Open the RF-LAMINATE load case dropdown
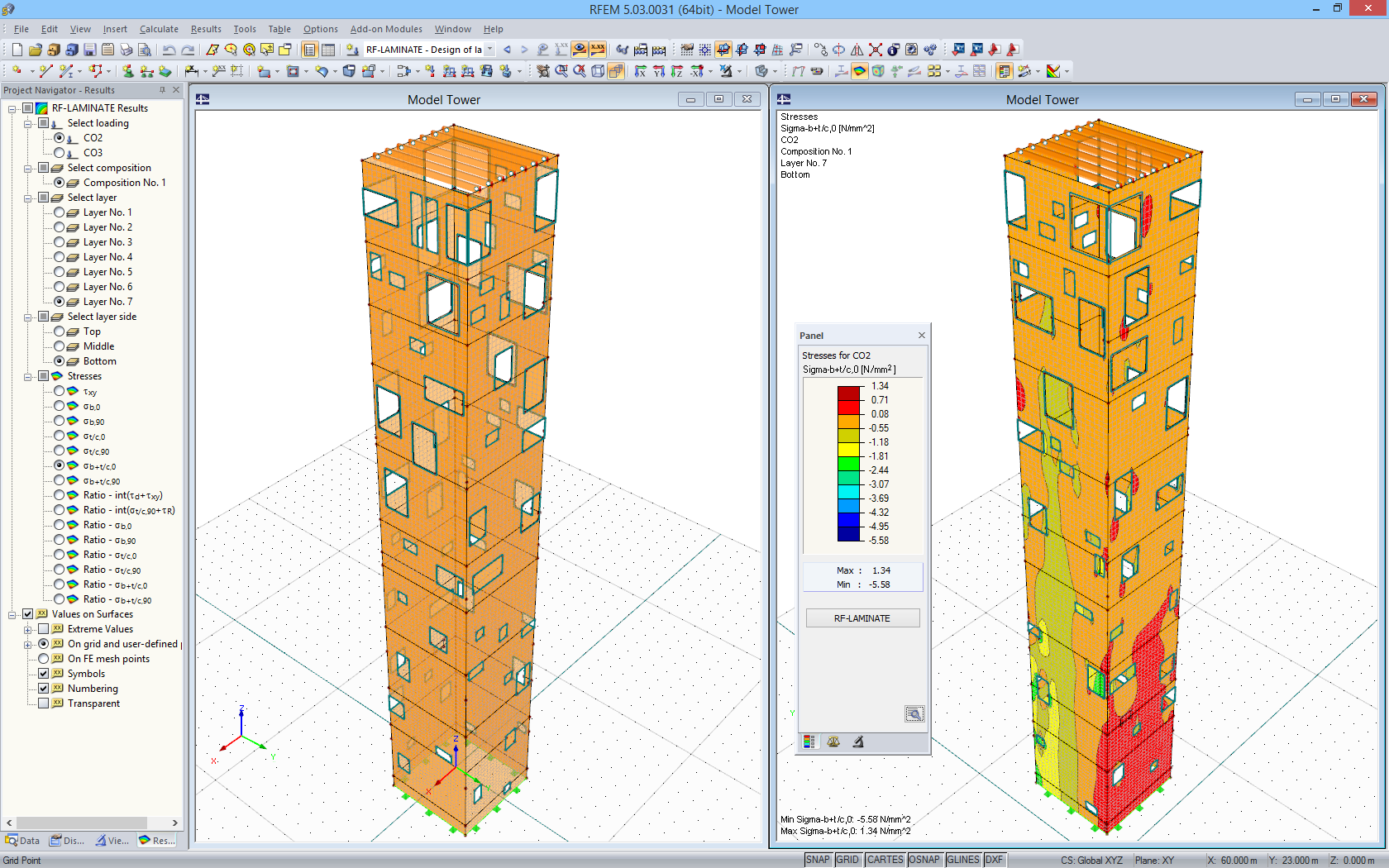The image size is (1389, 868). click(x=489, y=50)
